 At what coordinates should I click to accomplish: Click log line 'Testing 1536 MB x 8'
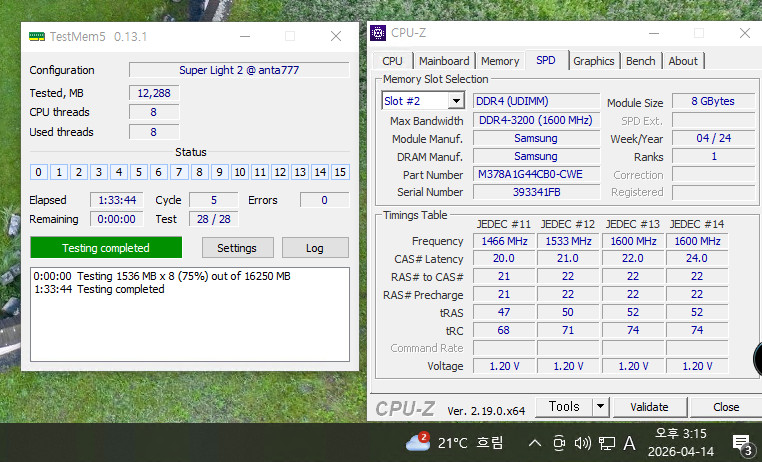pyautogui.click(x=162, y=276)
